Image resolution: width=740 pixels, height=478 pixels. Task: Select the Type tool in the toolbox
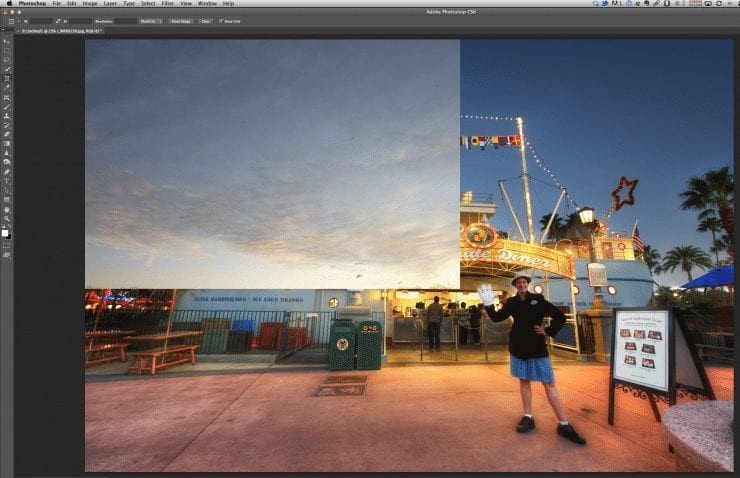7,180
